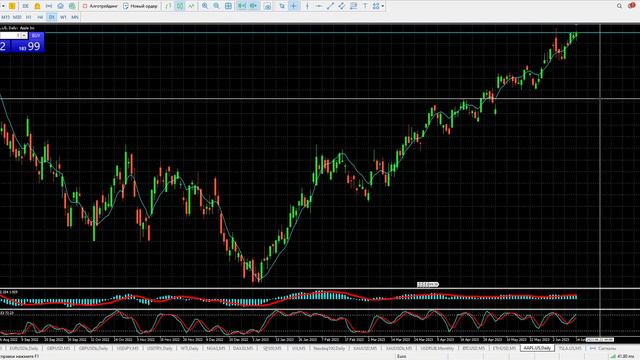Screen dimensions: 640x360
Task: Select the W1 timeframe
Action: pos(63,17)
